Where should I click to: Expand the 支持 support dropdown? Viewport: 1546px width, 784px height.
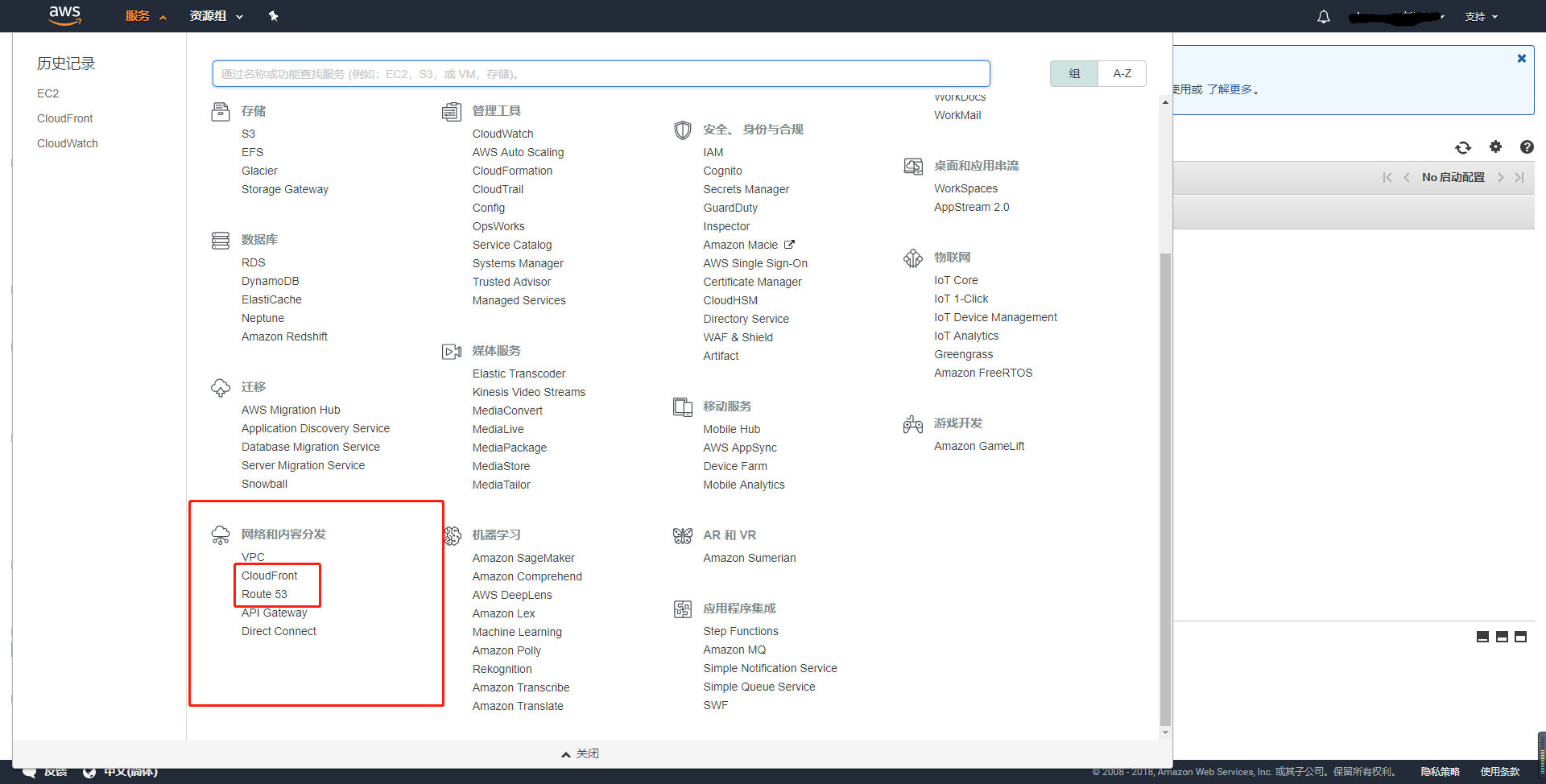pyautogui.click(x=1481, y=16)
